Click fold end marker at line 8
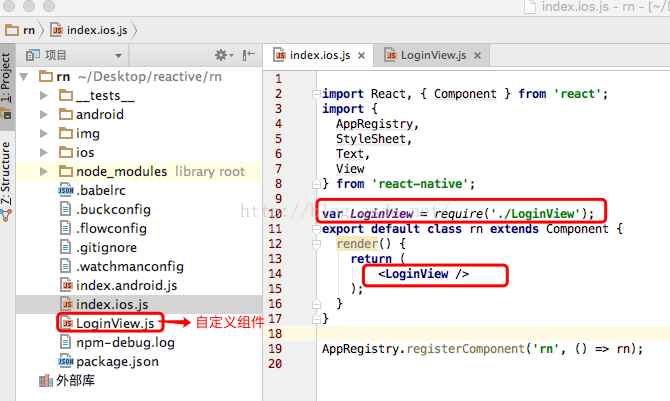The height and width of the screenshot is (401, 670). (x=316, y=184)
